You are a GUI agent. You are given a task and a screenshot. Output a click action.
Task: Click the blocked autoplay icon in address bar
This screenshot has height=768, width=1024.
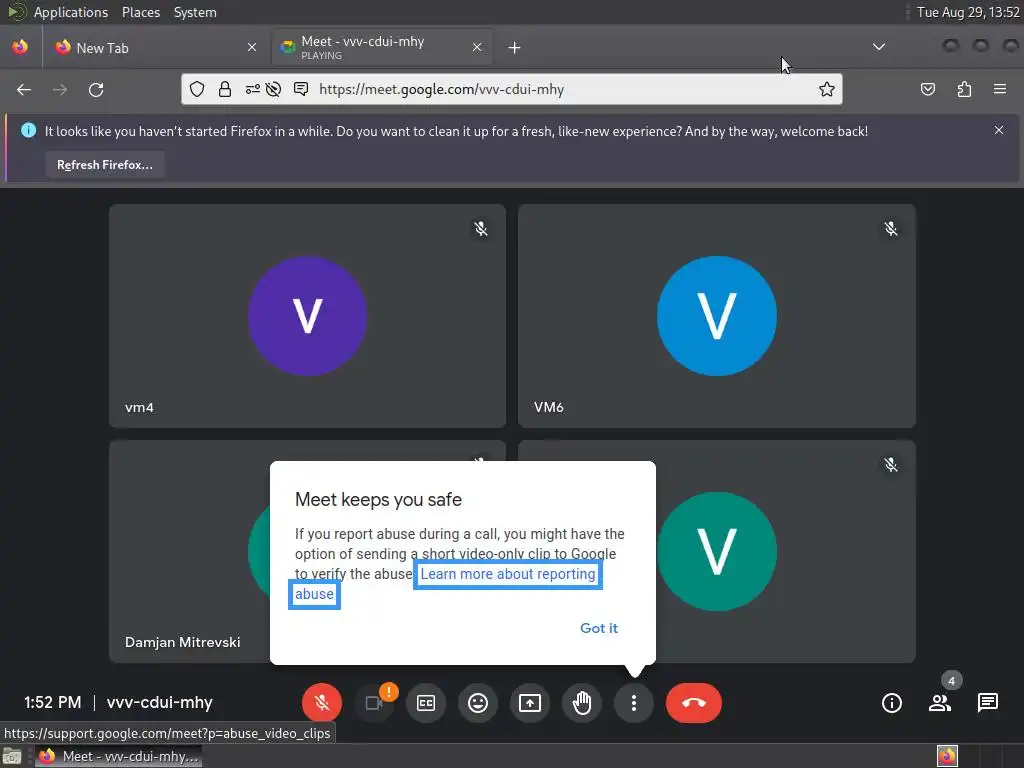[274, 89]
